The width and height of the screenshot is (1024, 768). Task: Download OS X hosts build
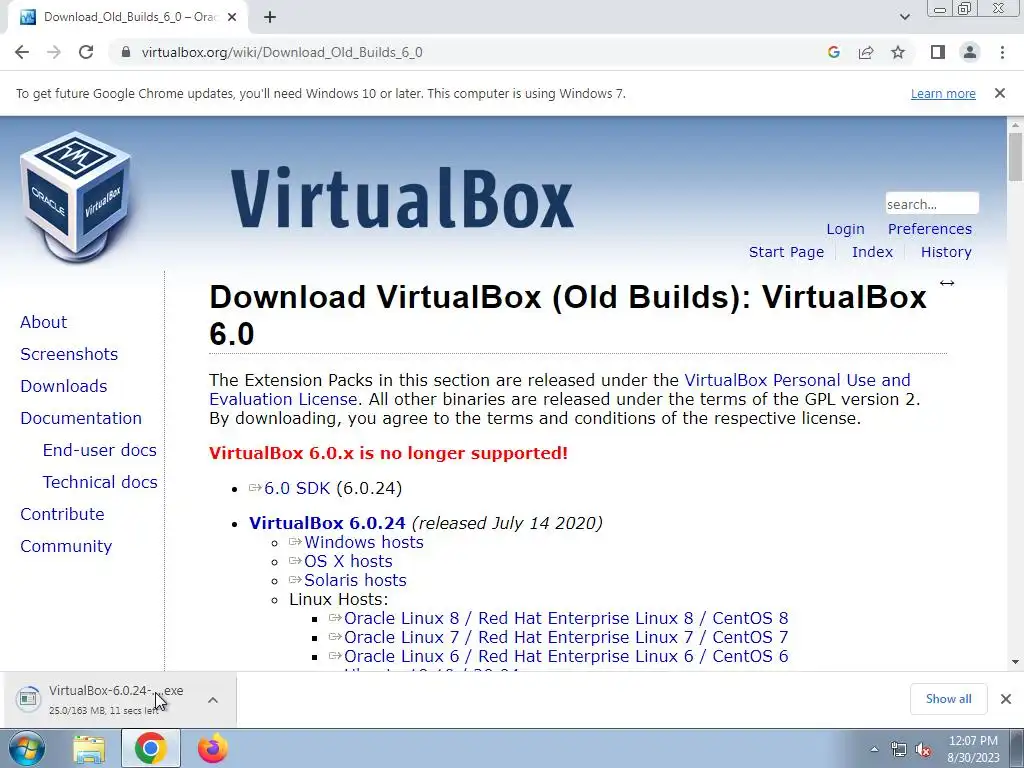pyautogui.click(x=348, y=561)
